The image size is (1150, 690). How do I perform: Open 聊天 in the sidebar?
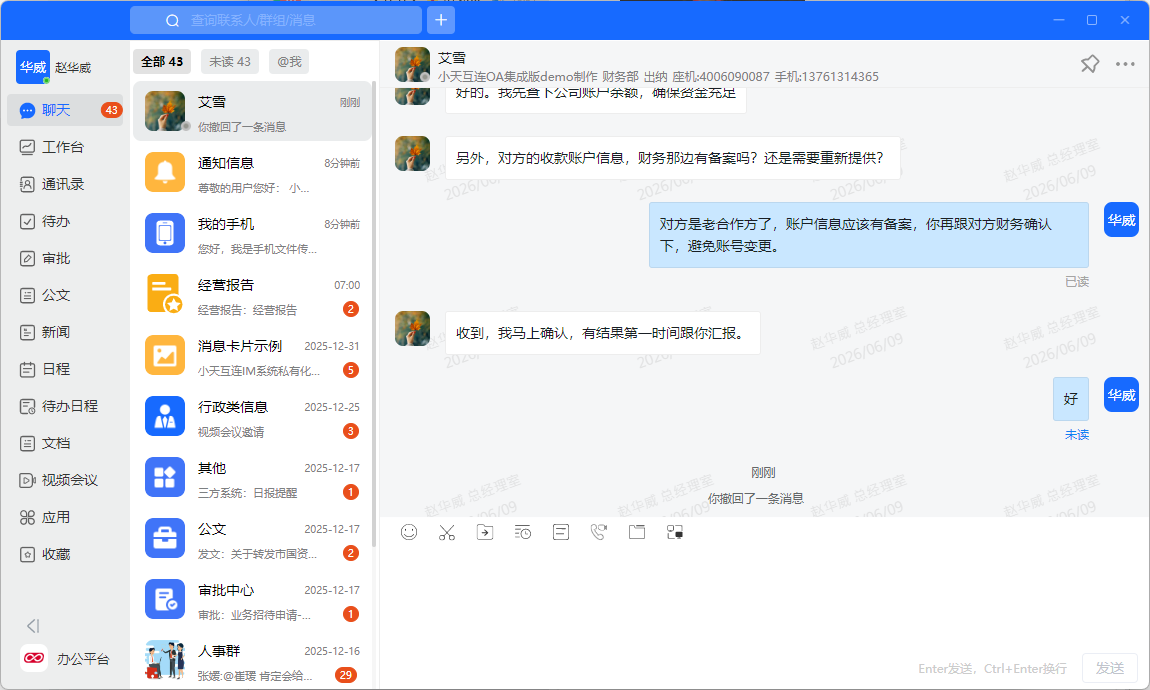click(x=65, y=110)
